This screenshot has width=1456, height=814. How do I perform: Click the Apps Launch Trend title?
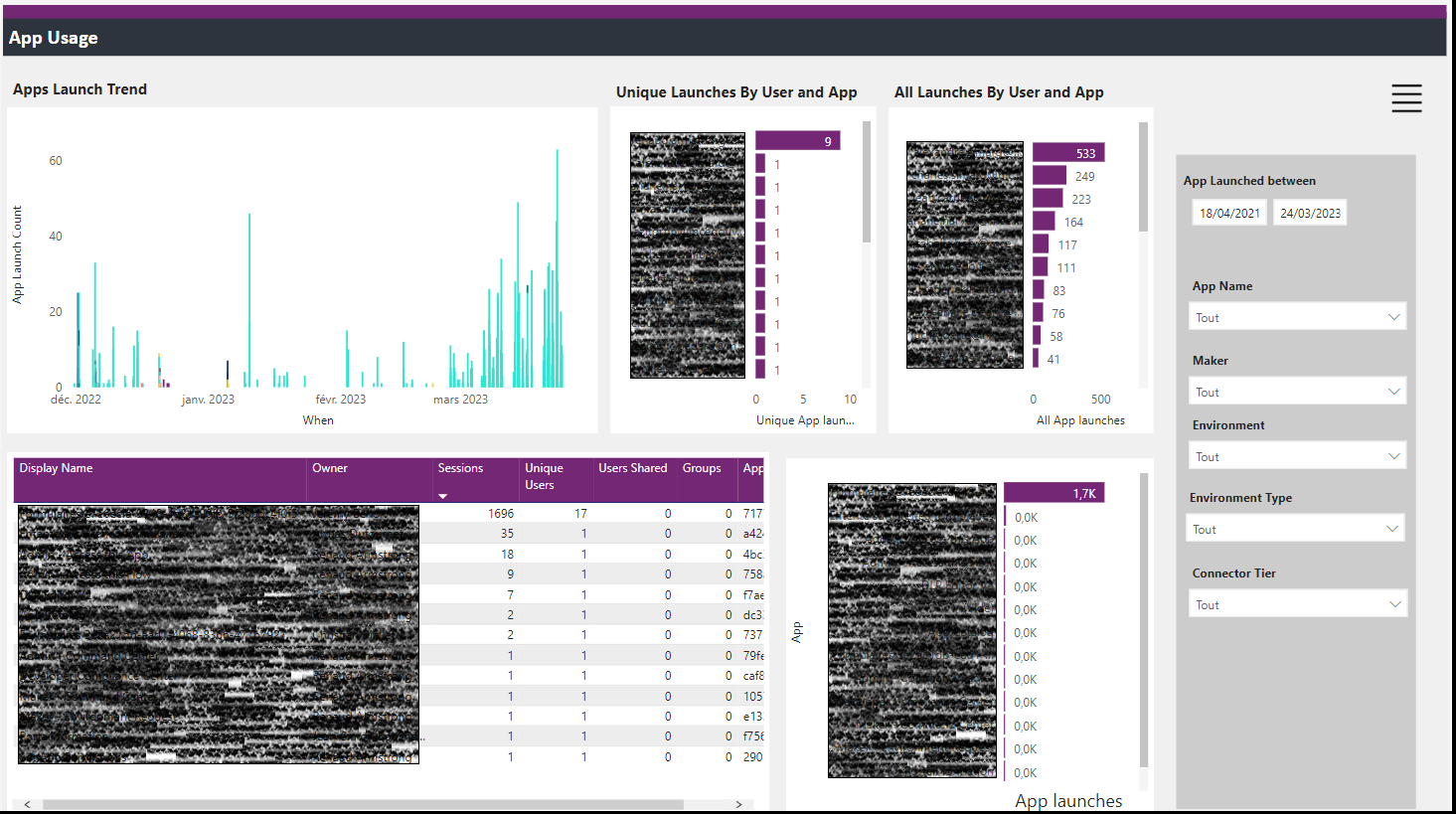80,89
